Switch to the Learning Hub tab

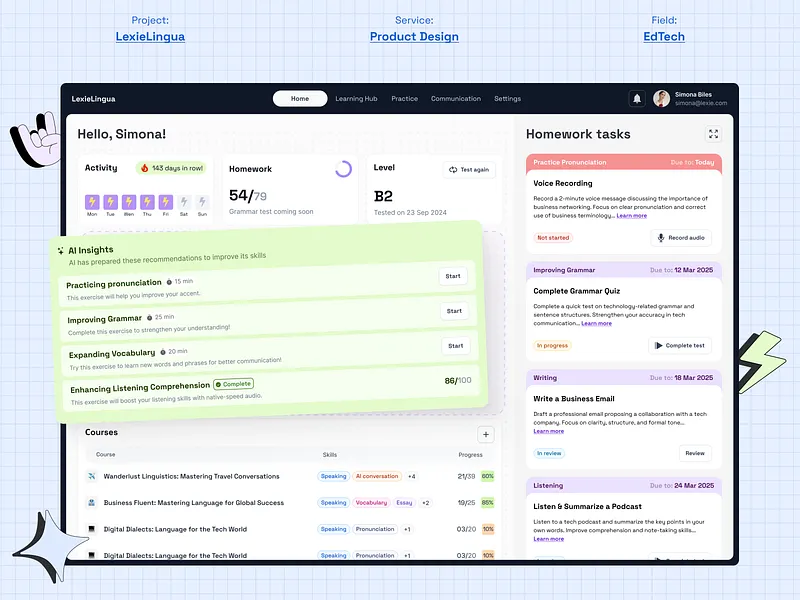pos(356,98)
